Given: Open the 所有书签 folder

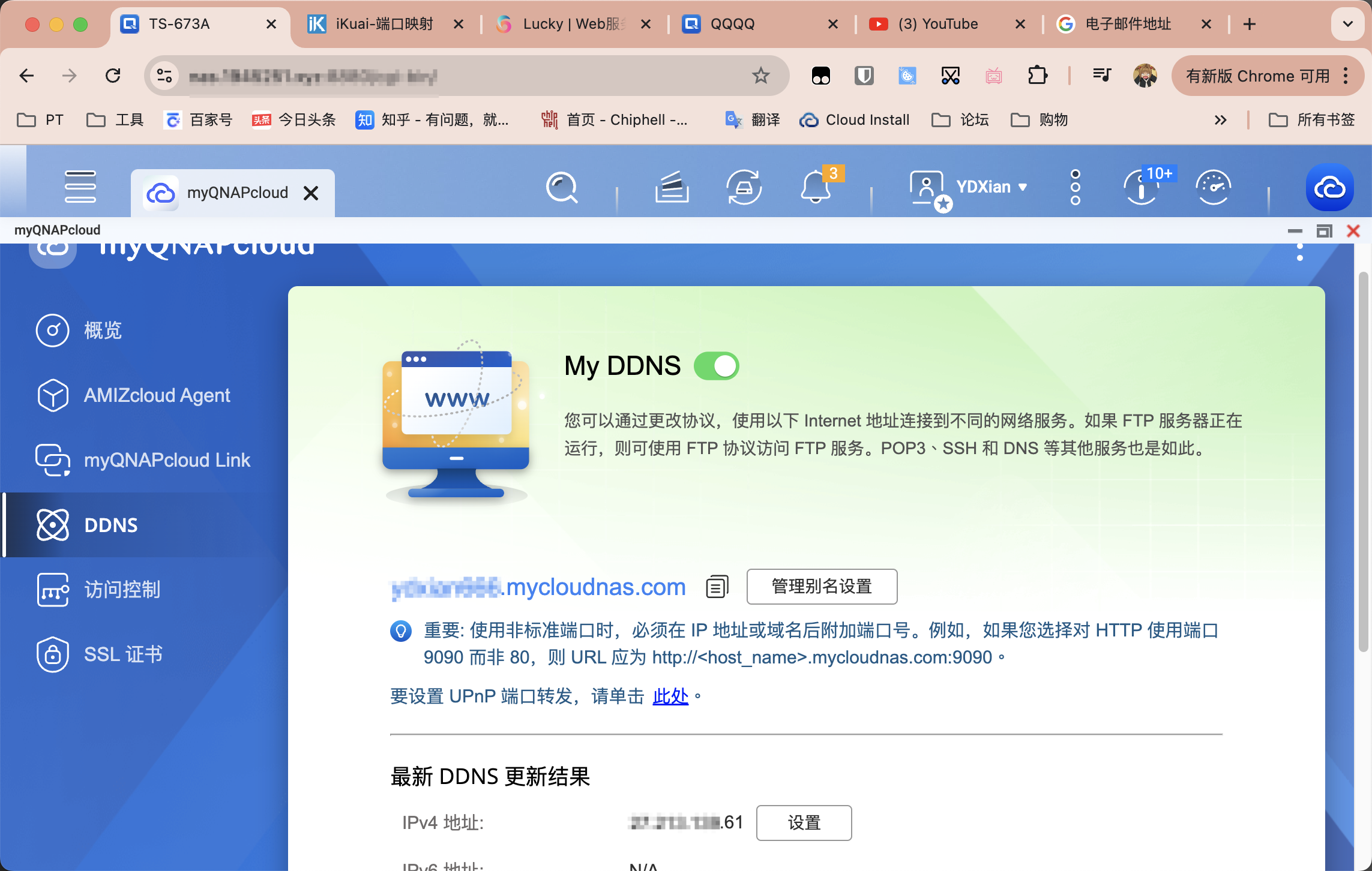Looking at the screenshot, I should [1312, 120].
